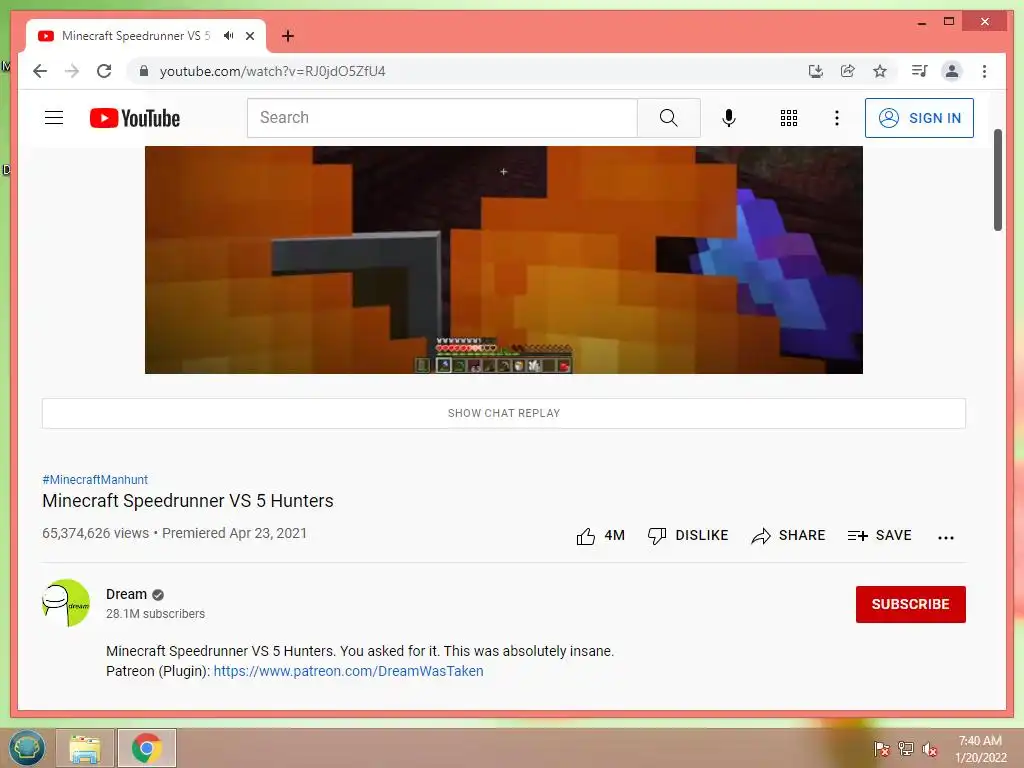
Task: Click the page vertical scrollbar thumb
Action: pos(997,180)
